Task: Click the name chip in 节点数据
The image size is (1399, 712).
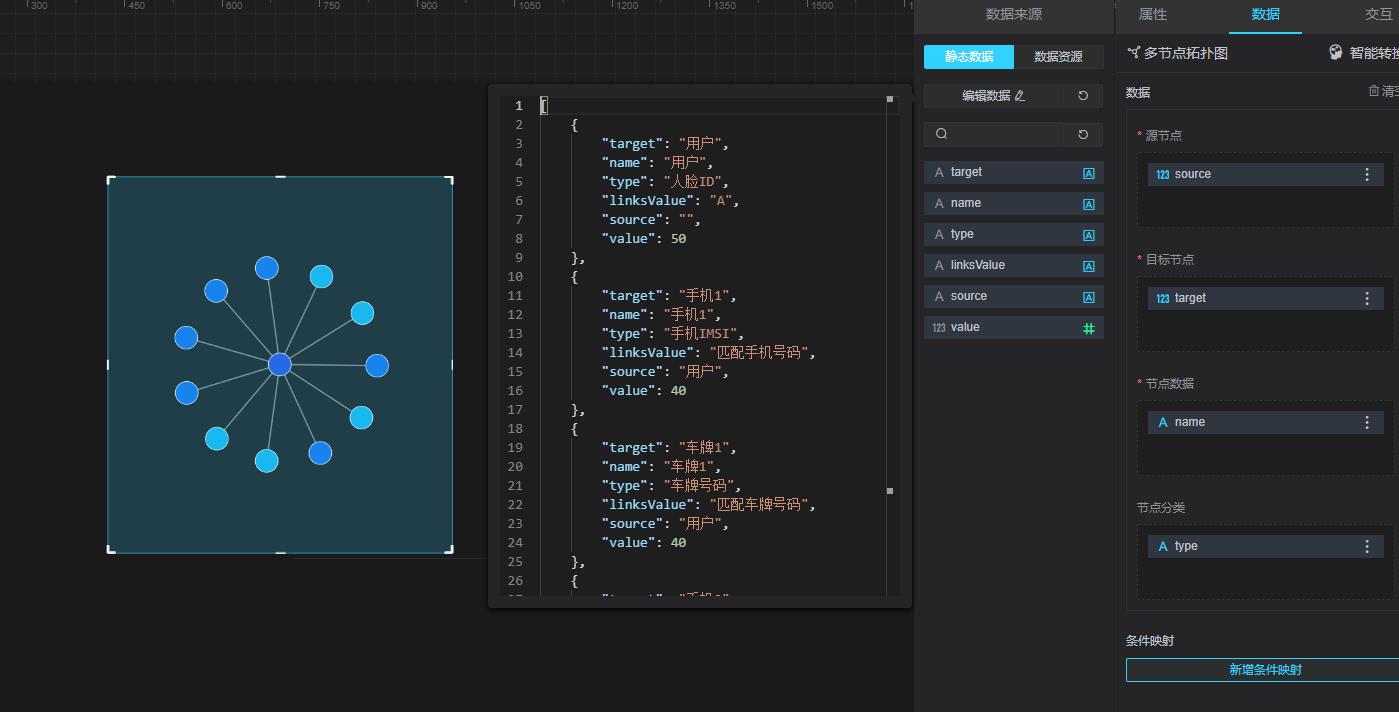Action: [1265, 422]
